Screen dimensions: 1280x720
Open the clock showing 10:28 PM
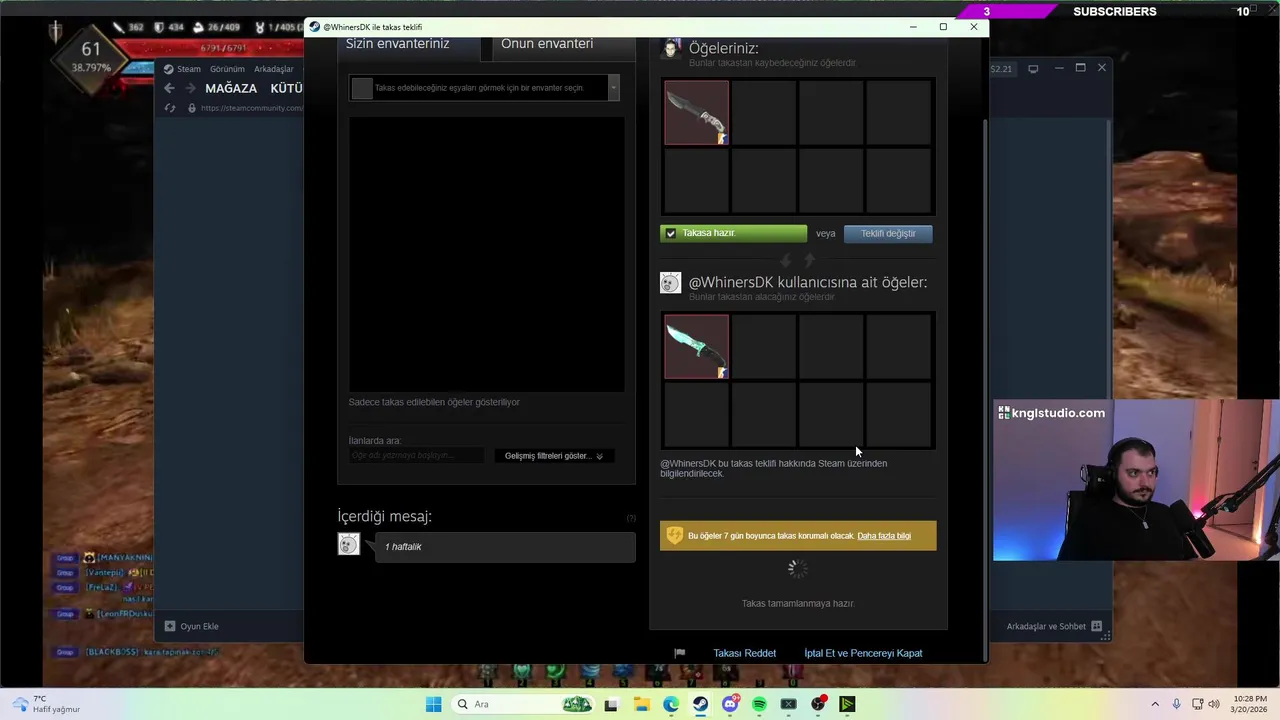click(1250, 704)
